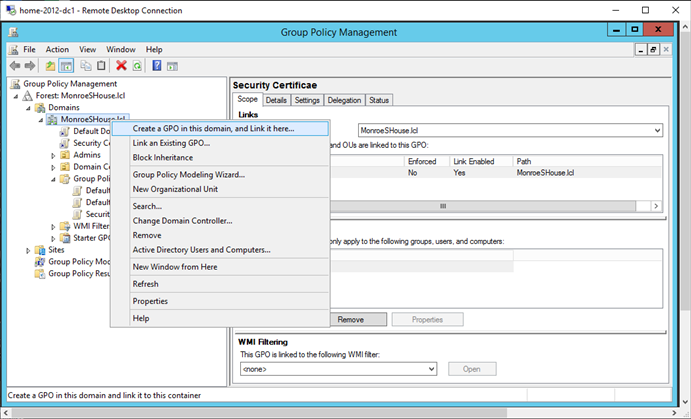
Task: Choose 'Link an Existing GPO...' from context menu
Action: 171,143
